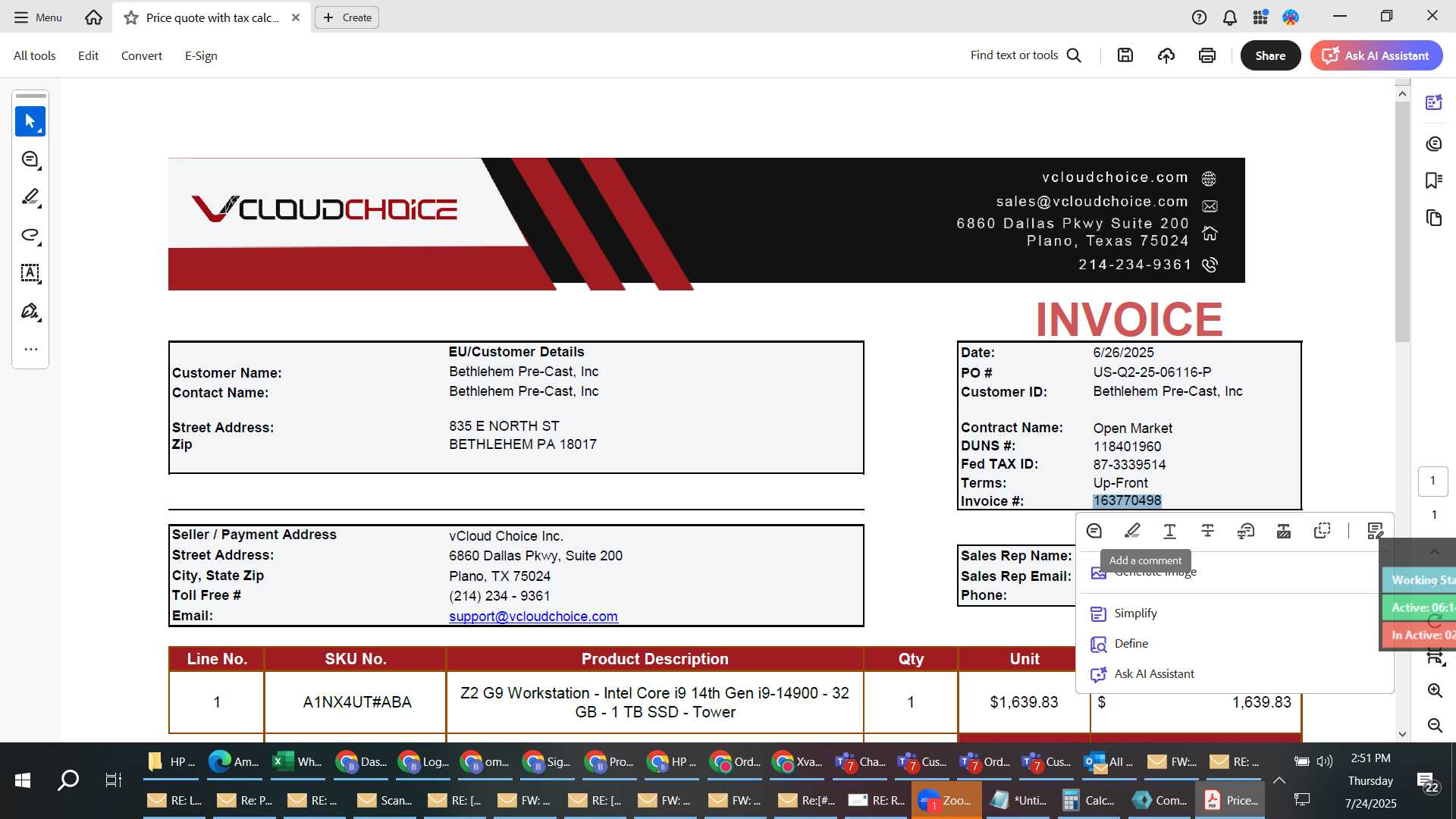Open the Windows Start menu
1456x819 pixels.
(23, 780)
